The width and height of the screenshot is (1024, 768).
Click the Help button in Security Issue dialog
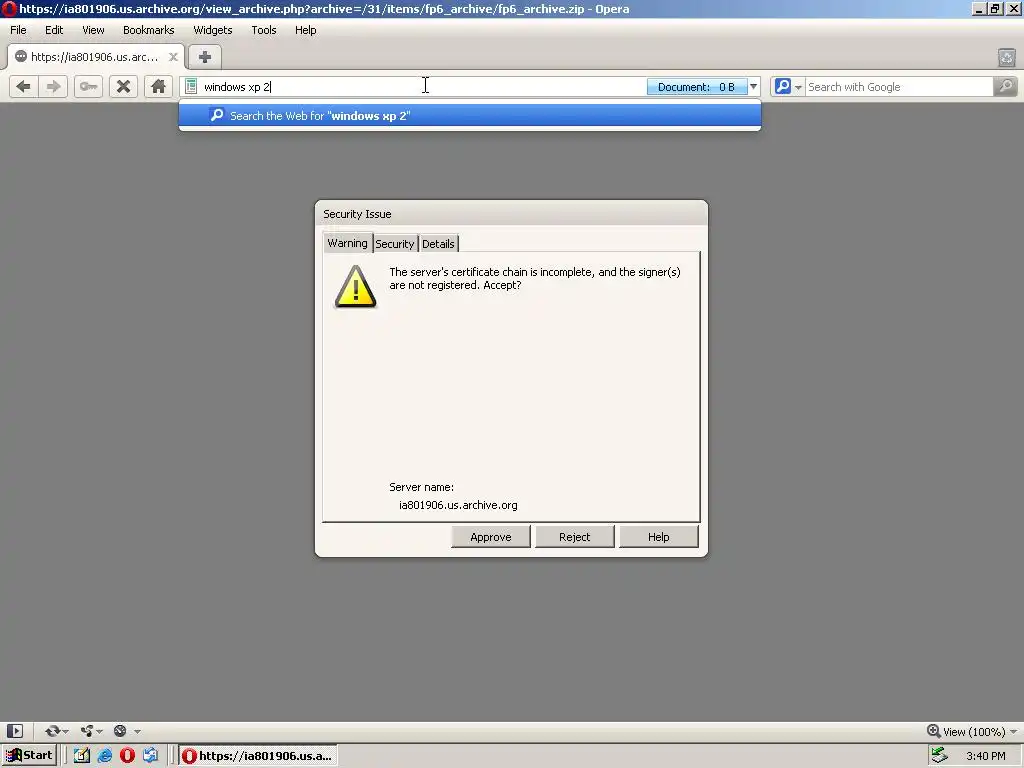pos(658,537)
